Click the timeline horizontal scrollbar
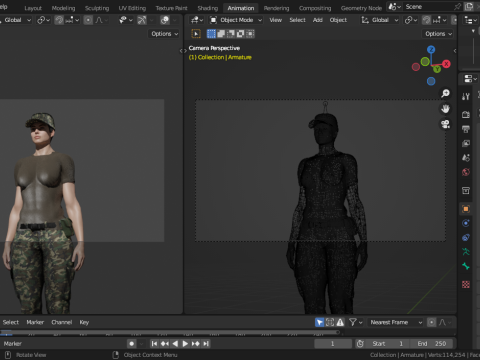 [170, 332]
